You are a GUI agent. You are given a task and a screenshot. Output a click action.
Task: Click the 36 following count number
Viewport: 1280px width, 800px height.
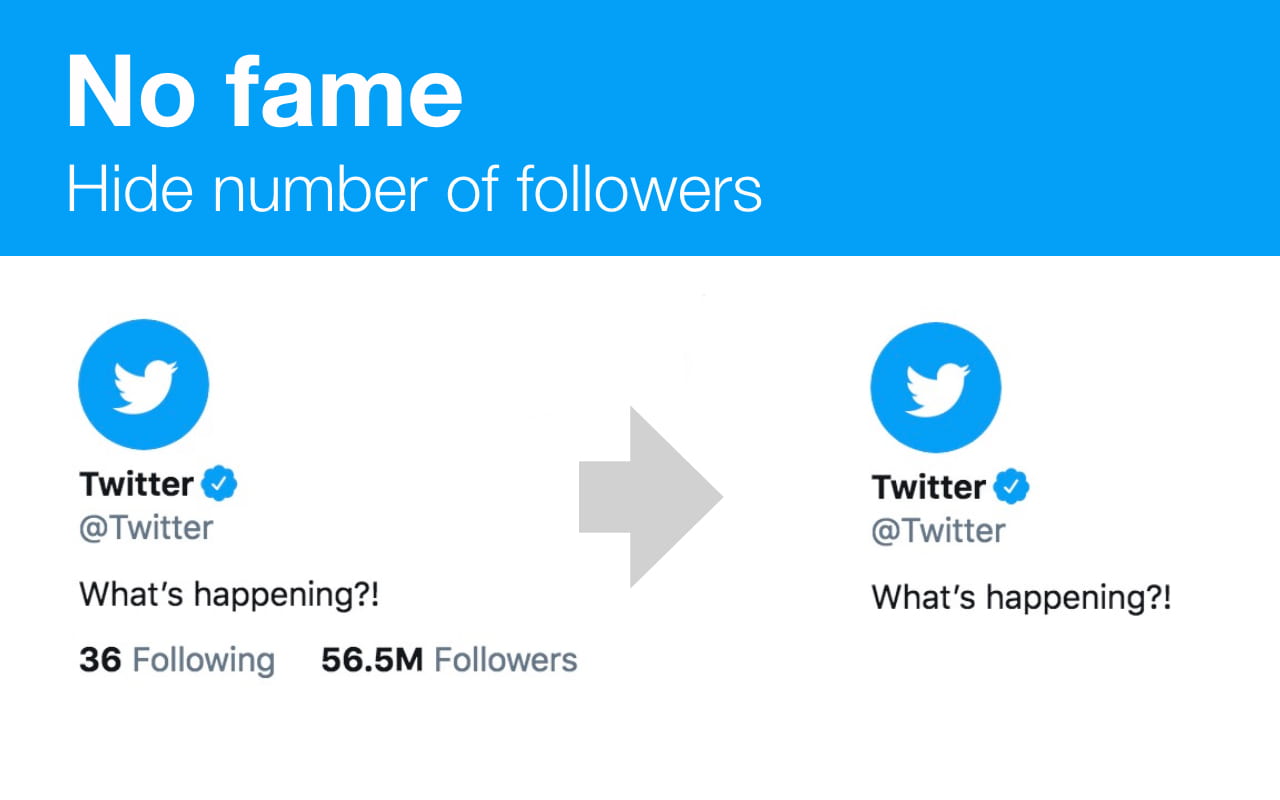[100, 660]
